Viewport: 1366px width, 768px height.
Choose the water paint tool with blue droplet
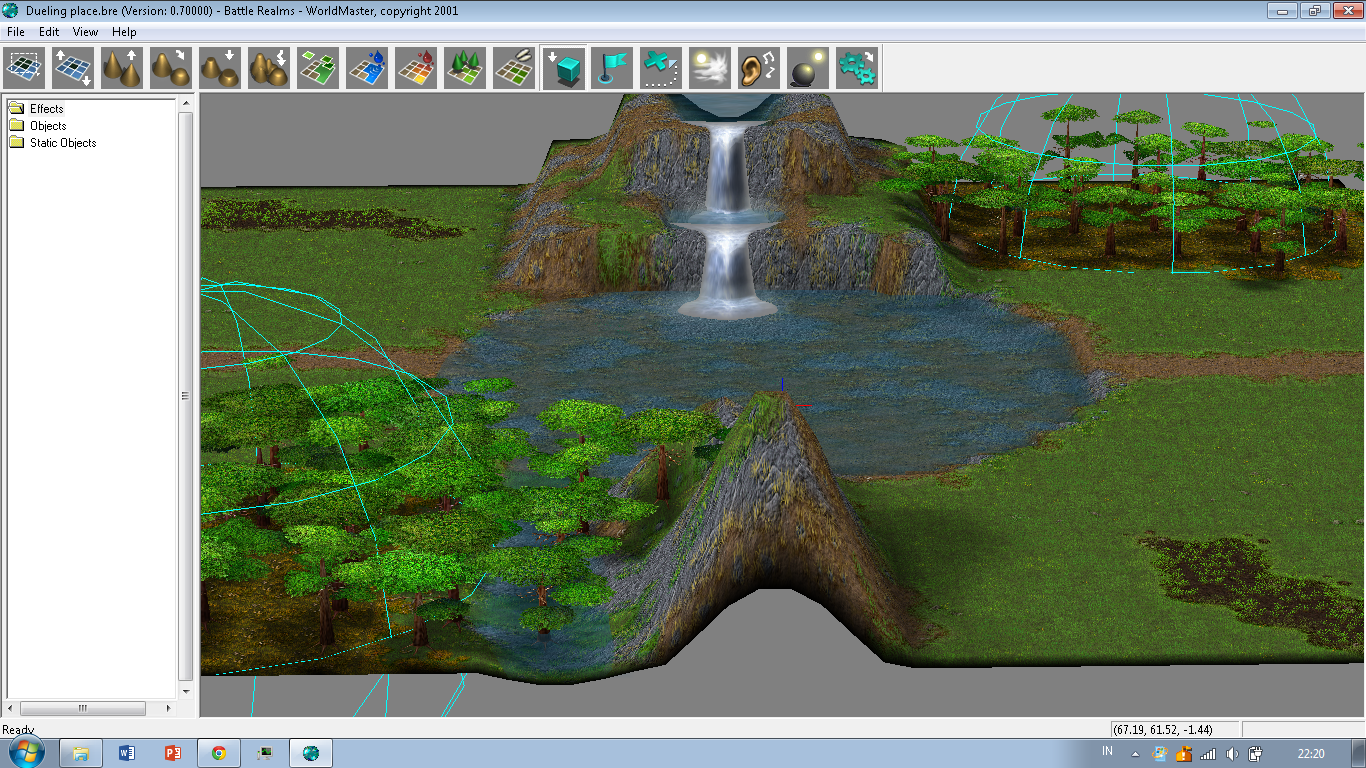tap(367, 68)
